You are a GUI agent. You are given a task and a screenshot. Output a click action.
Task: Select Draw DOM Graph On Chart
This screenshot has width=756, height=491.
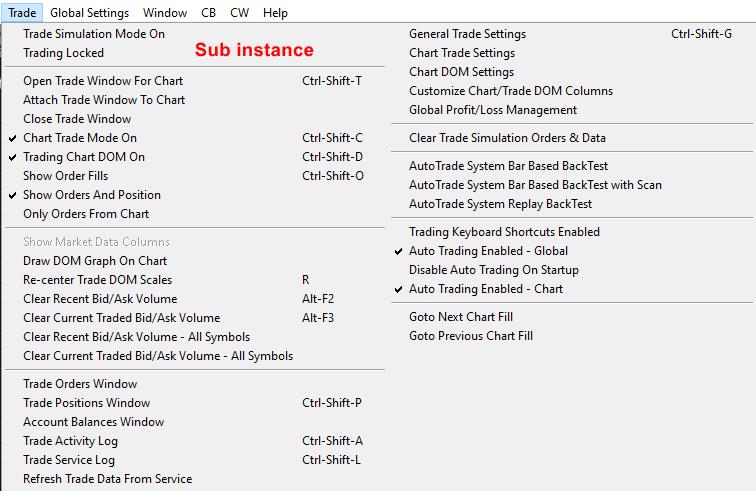coord(95,261)
